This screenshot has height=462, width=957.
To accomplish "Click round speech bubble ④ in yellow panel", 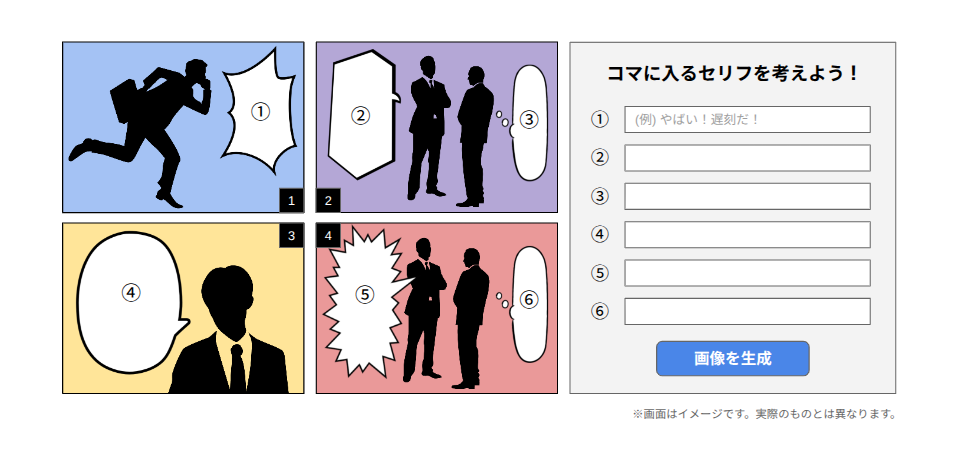I will coord(130,301).
